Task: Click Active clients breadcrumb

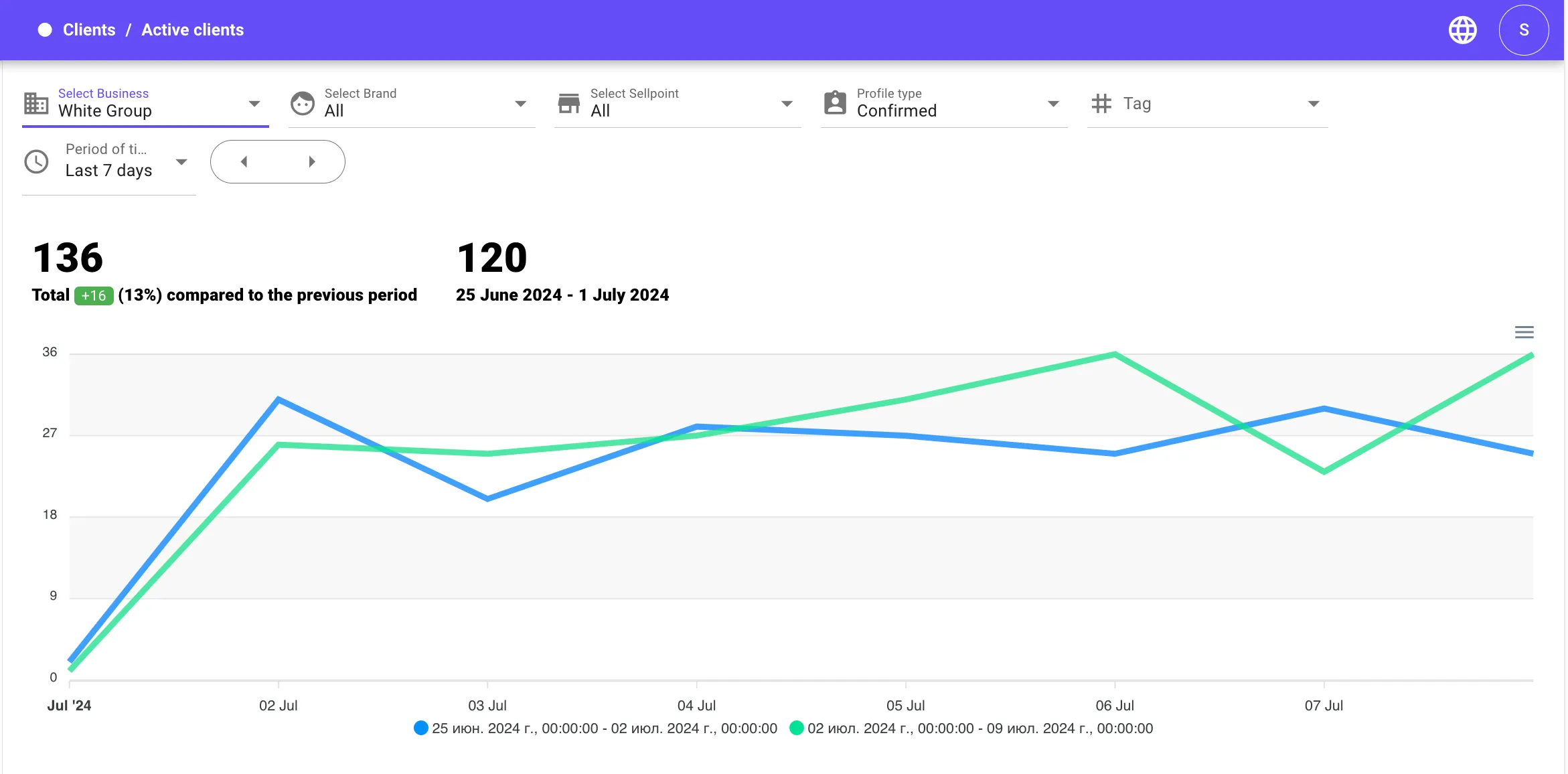Action: click(193, 30)
